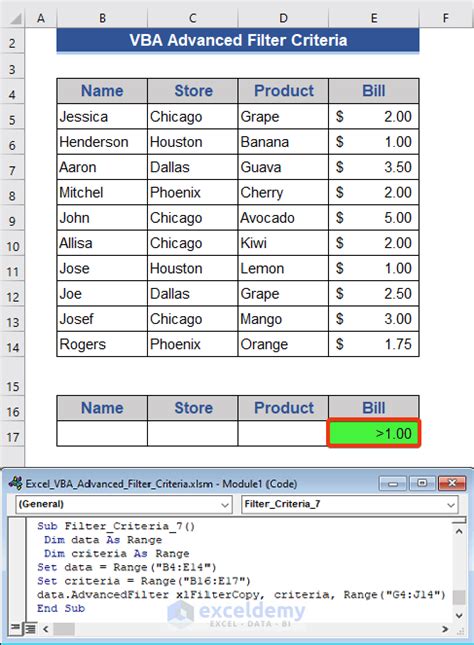Select the Aaron cell
This screenshot has height=645, width=474.
click(102, 167)
